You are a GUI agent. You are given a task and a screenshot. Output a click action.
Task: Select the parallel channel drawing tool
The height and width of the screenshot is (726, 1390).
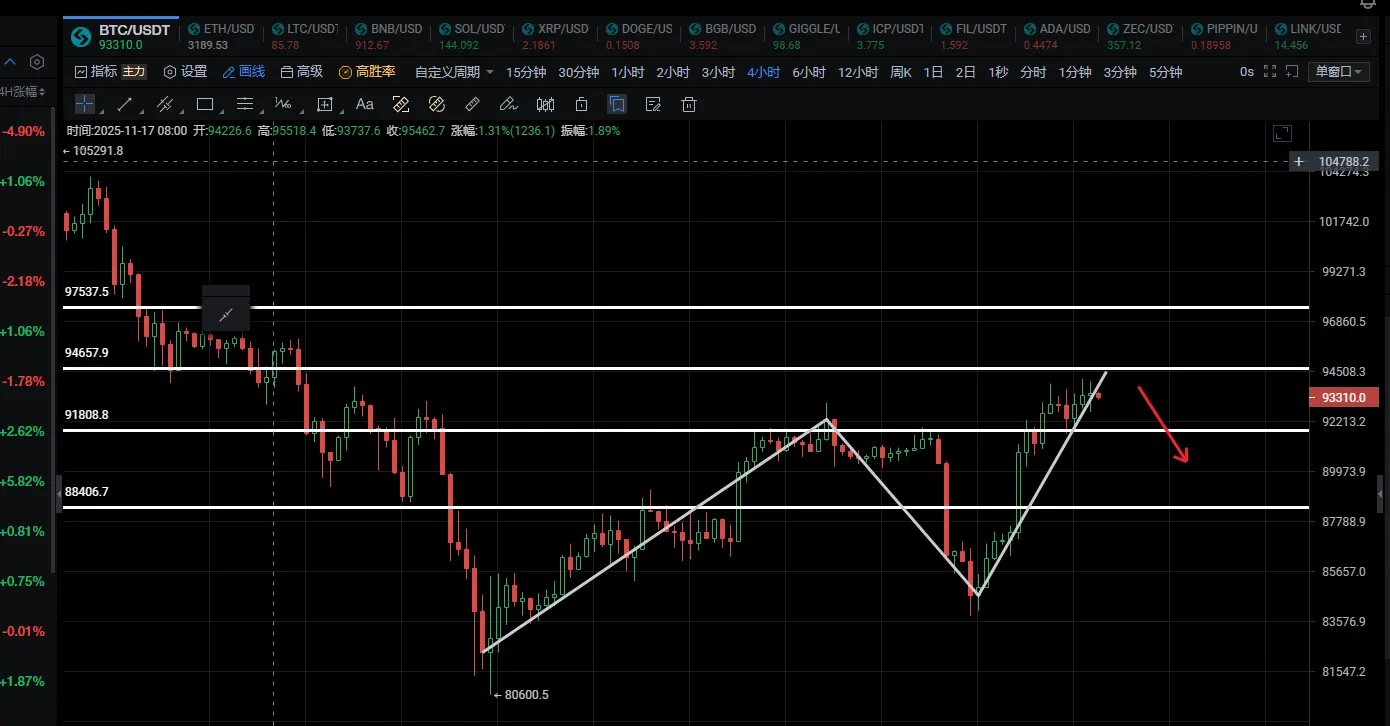(x=165, y=104)
